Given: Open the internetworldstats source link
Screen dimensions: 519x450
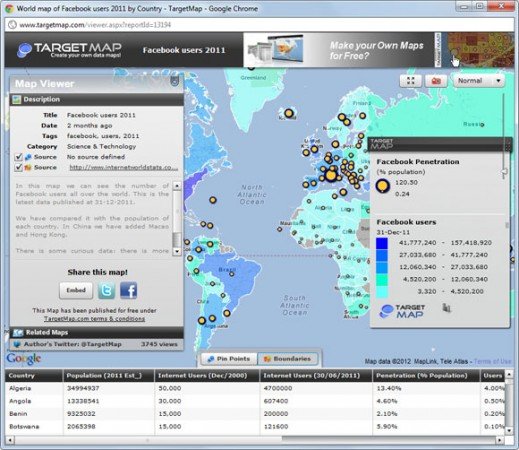Looking at the screenshot, I should point(123,167).
